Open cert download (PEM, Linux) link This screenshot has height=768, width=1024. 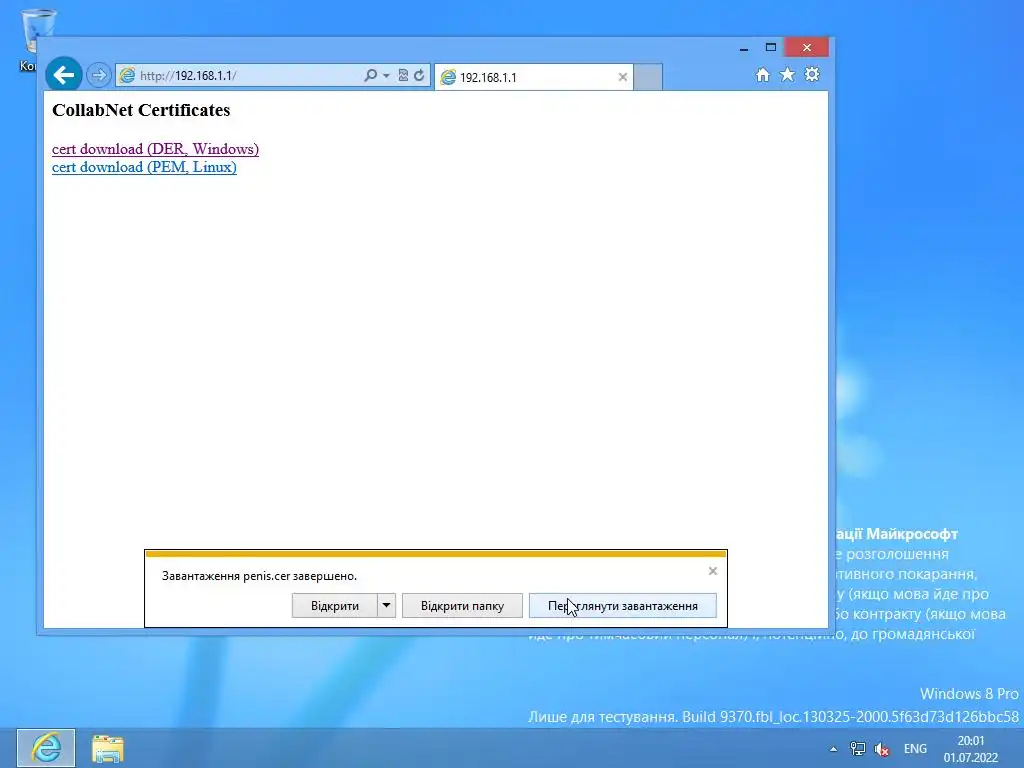144,167
